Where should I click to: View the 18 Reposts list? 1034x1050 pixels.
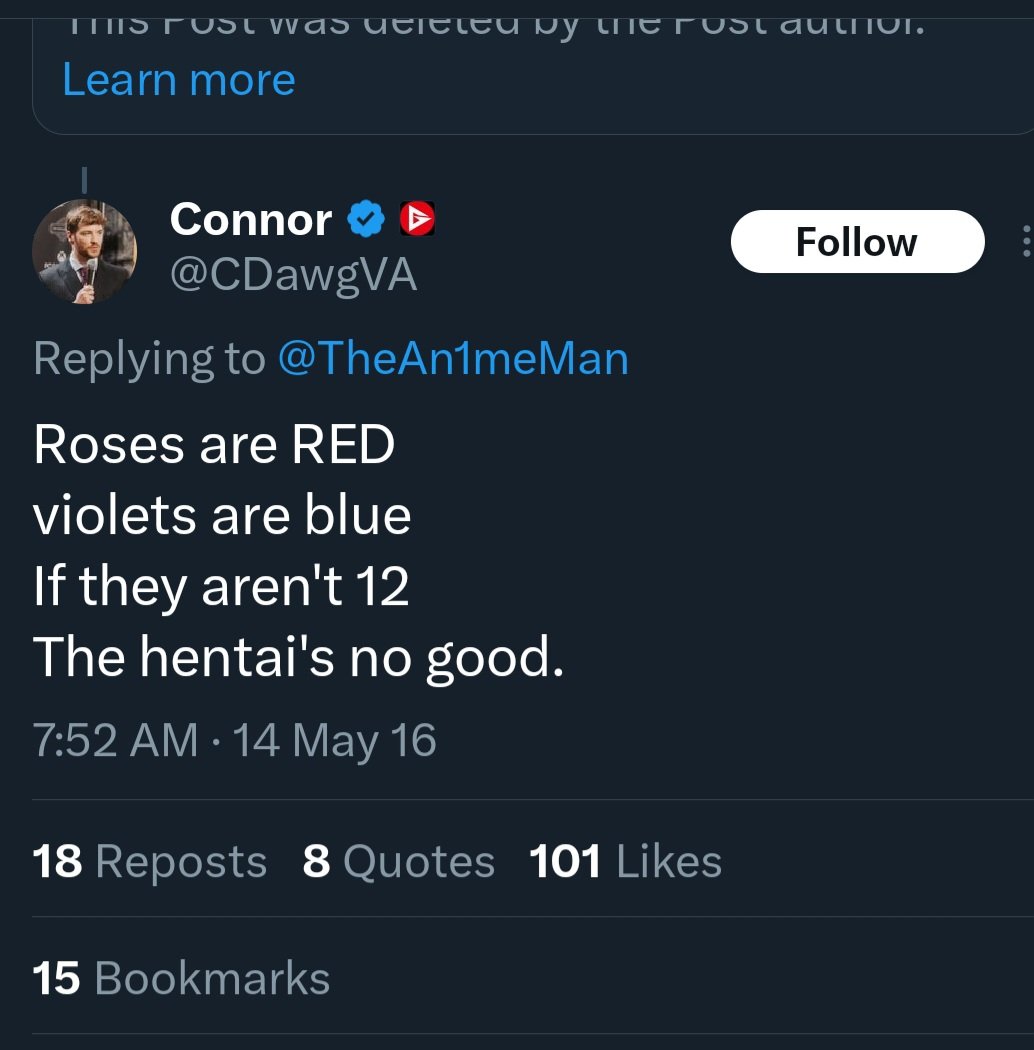pos(150,861)
